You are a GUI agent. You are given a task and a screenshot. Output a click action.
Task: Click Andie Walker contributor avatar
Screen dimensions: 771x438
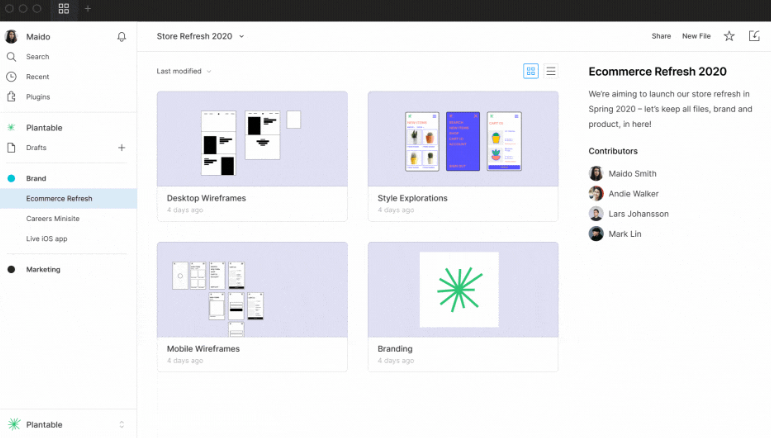[x=596, y=194]
